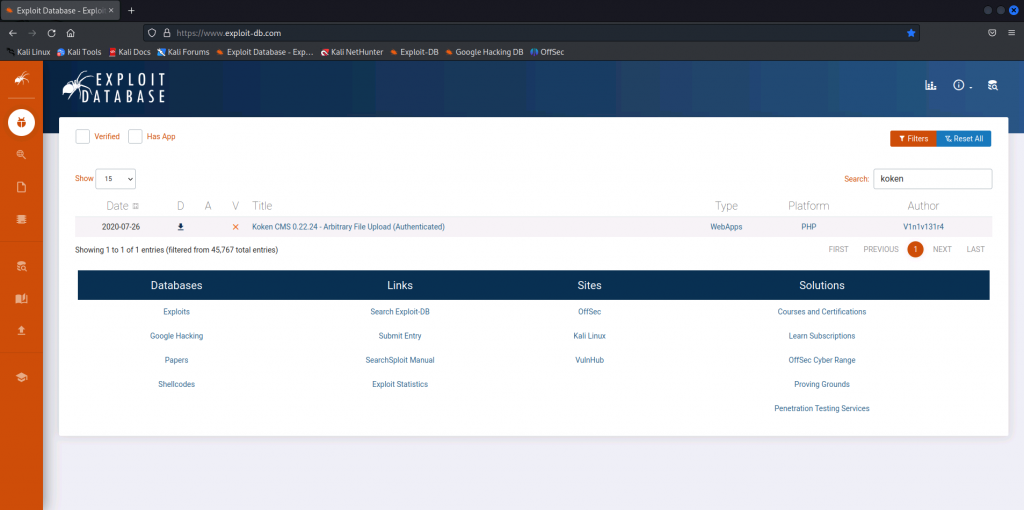Image resolution: width=1024 pixels, height=510 pixels.
Task: Click the Search input field containing koken
Action: (x=933, y=178)
